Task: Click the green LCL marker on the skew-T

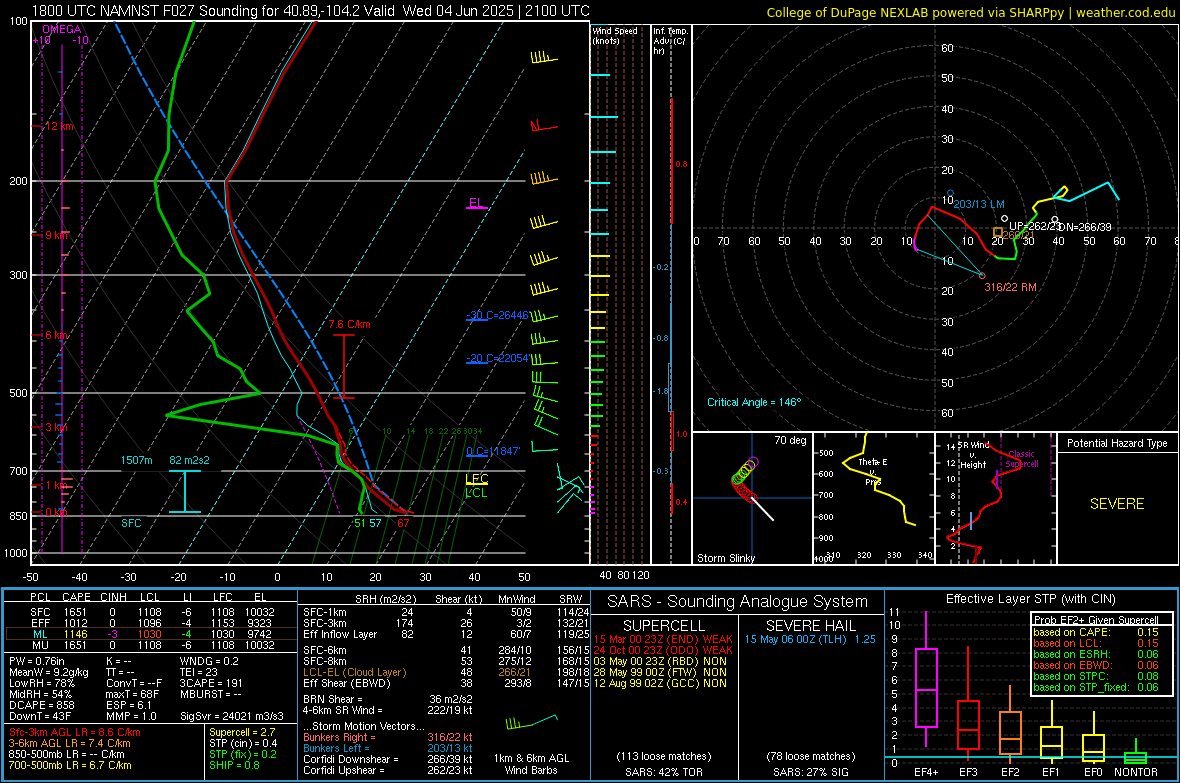Action: pos(476,493)
